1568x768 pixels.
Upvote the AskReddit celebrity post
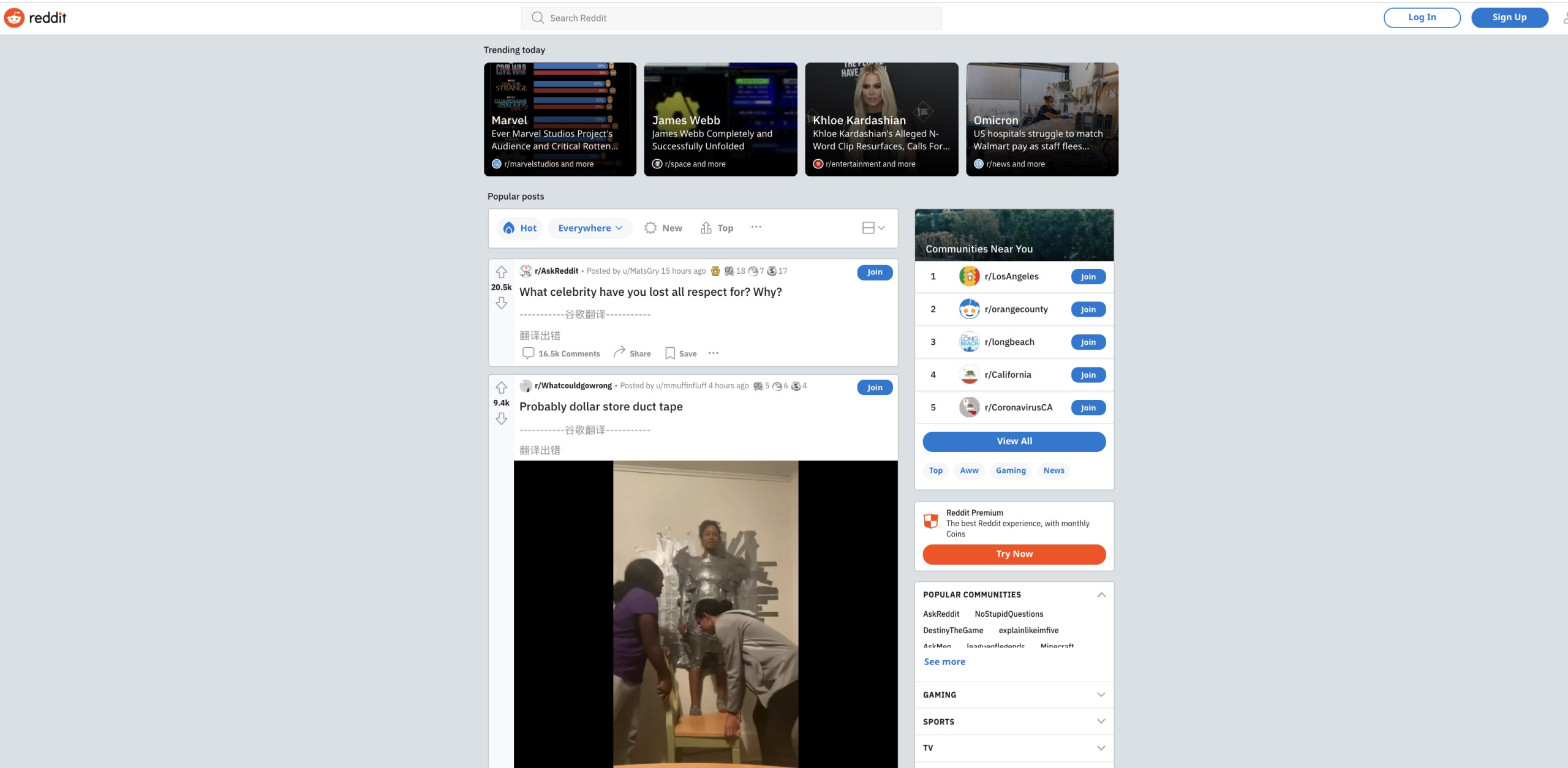pos(501,272)
